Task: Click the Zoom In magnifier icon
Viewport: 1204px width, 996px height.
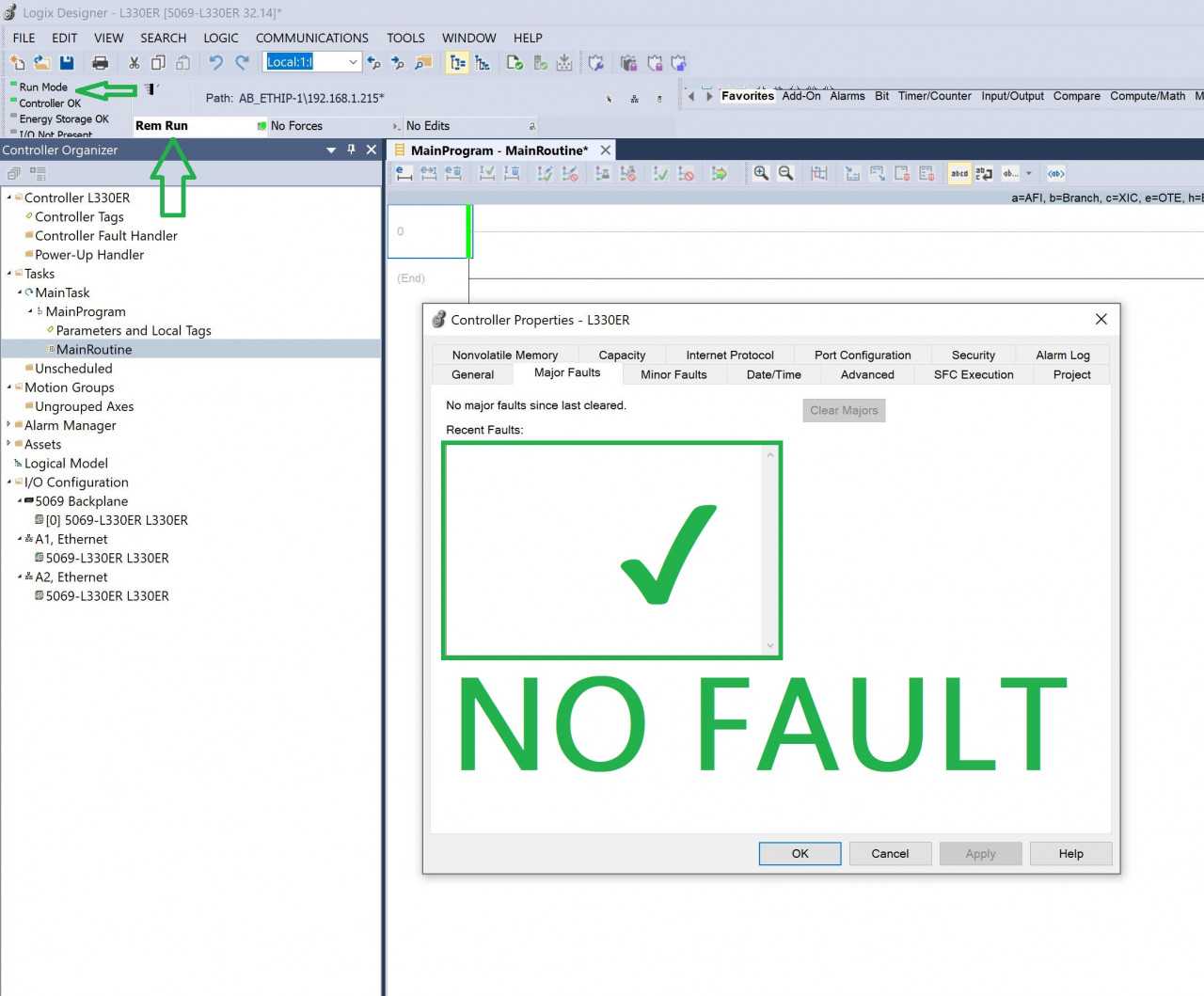Action: [x=761, y=173]
